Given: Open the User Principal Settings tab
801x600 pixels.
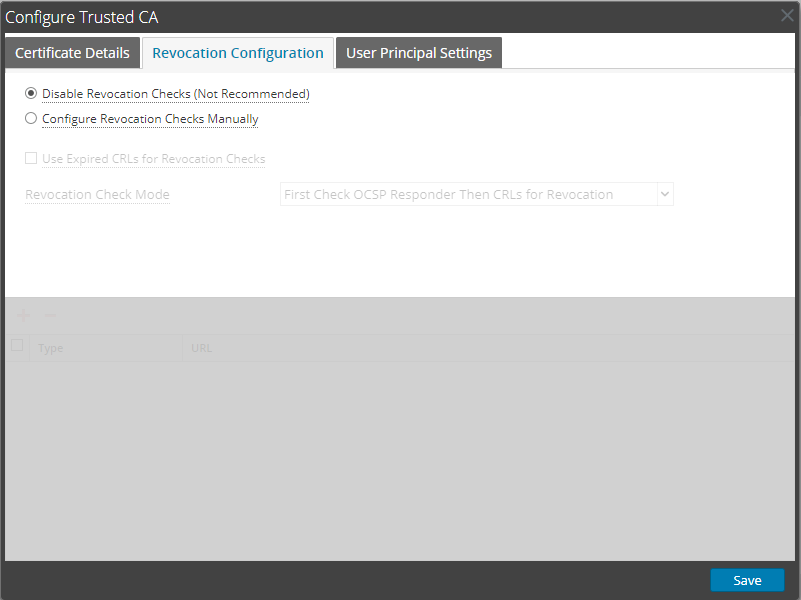Looking at the screenshot, I should coord(418,53).
